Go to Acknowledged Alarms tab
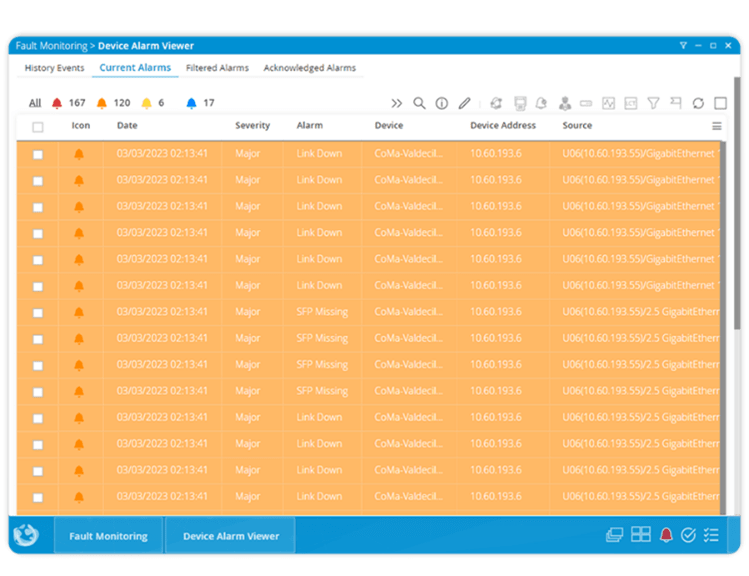 click(310, 68)
